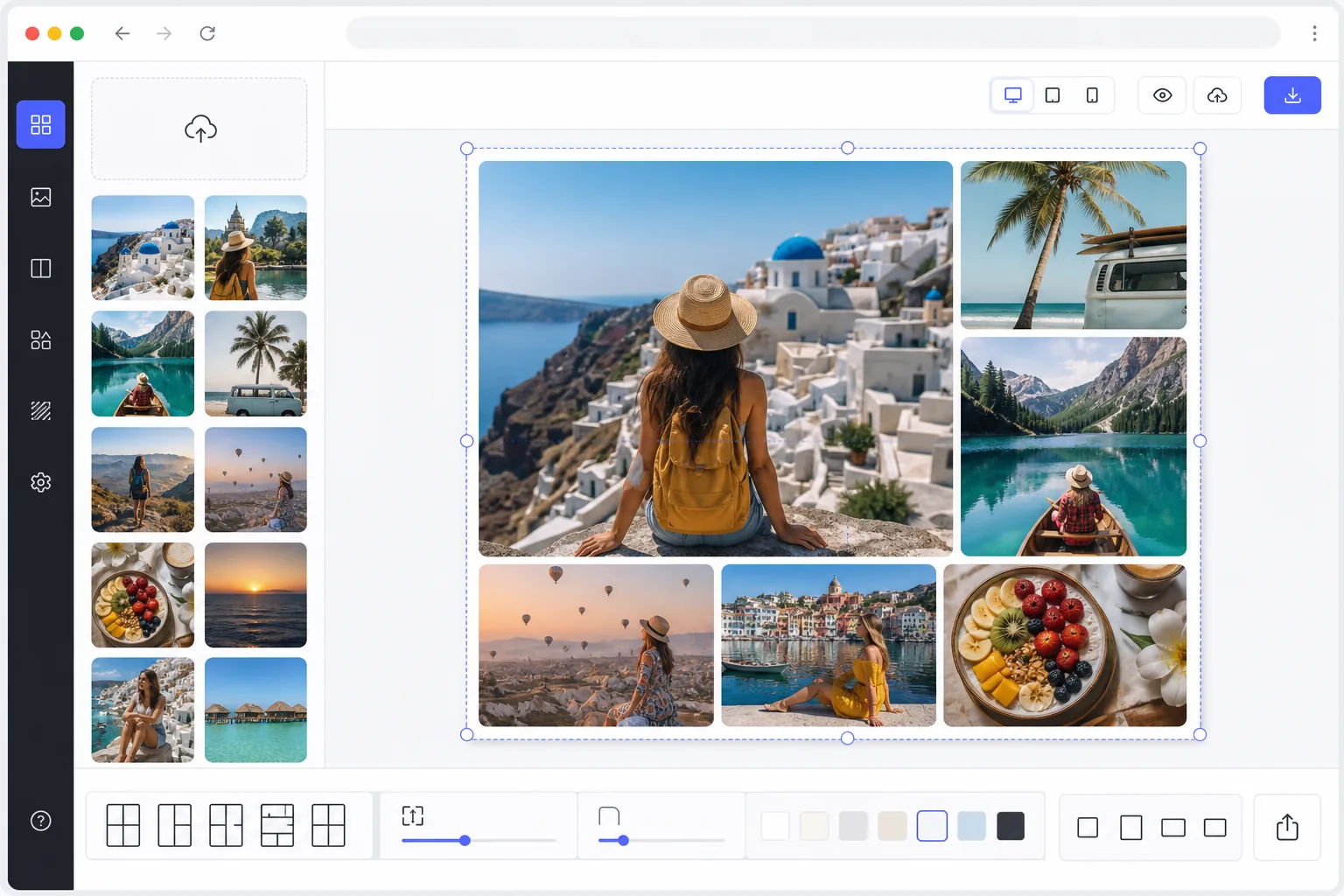Select the hot air balloons thumbnail in sidebar

(x=255, y=479)
